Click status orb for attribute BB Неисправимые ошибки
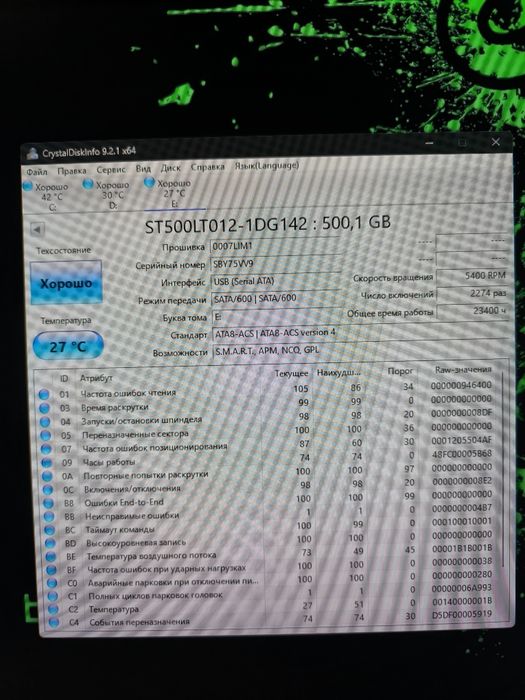Image resolution: width=525 pixels, height=700 pixels. coord(49,517)
